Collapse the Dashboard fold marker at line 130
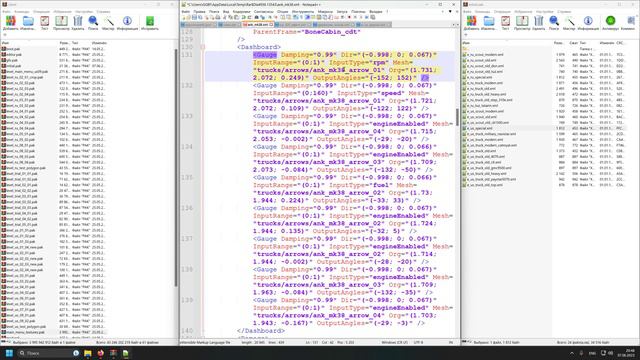 point(202,47)
